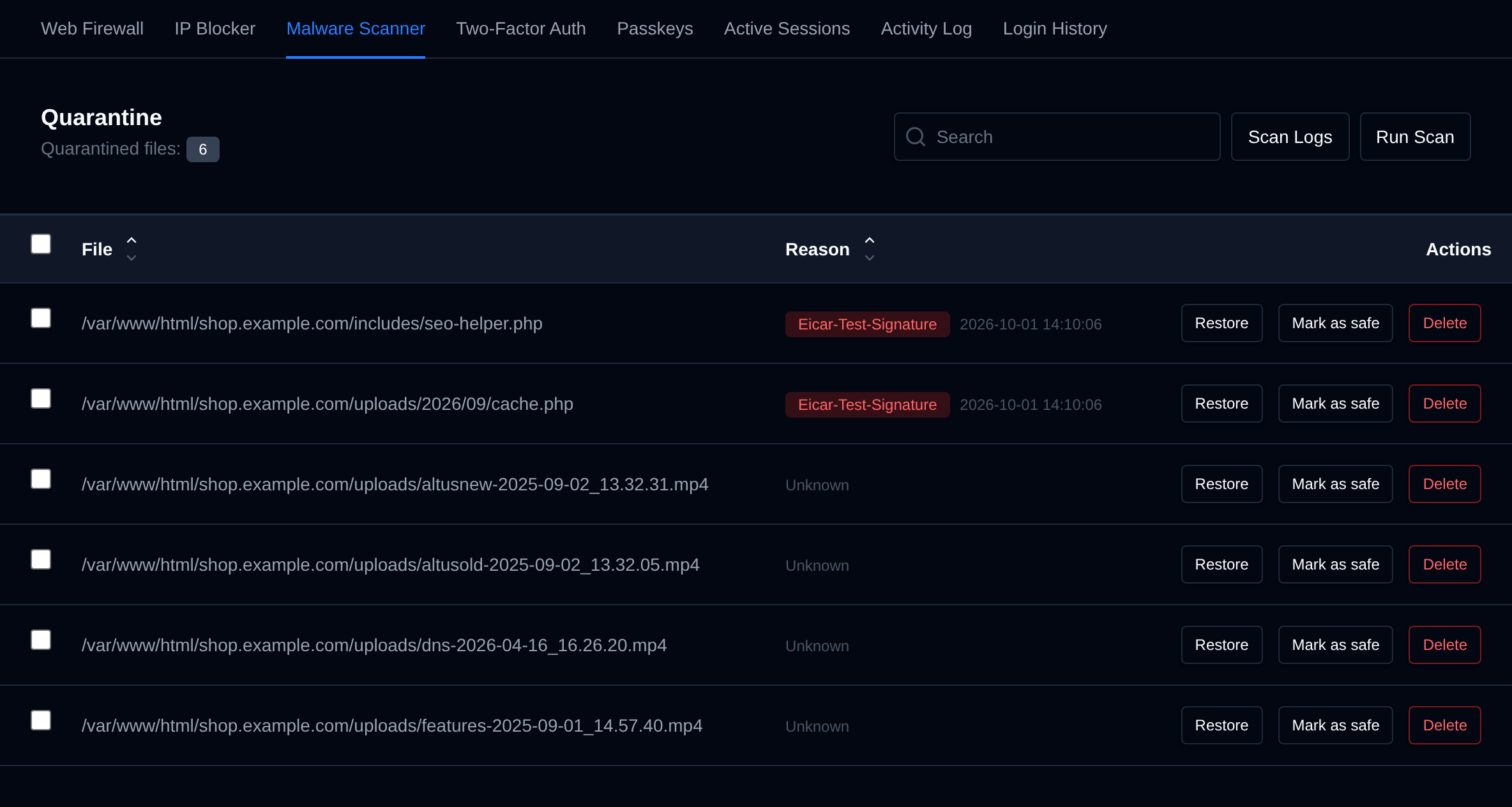Switch to Login History tab
This screenshot has height=807, width=1512.
click(1055, 29)
